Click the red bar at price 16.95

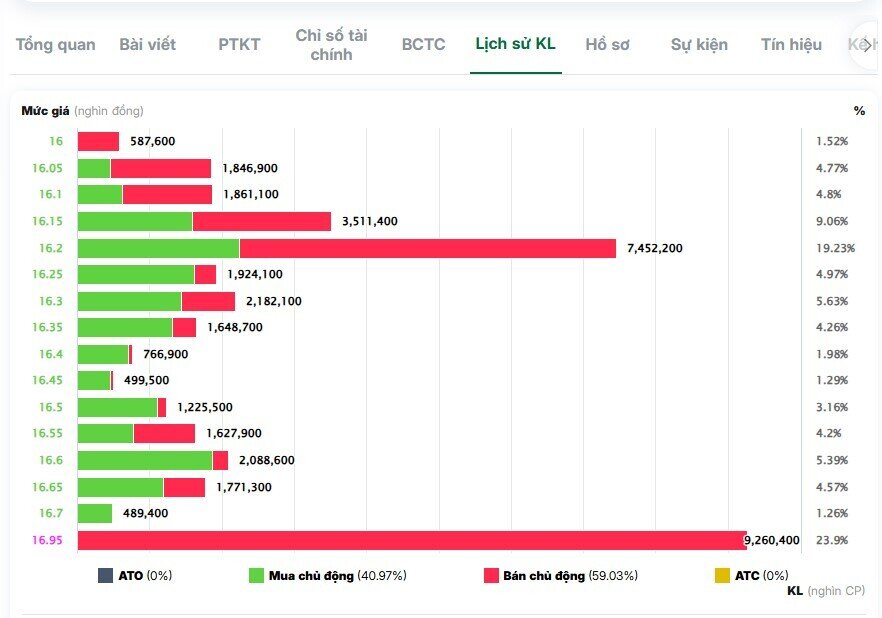[x=412, y=540]
